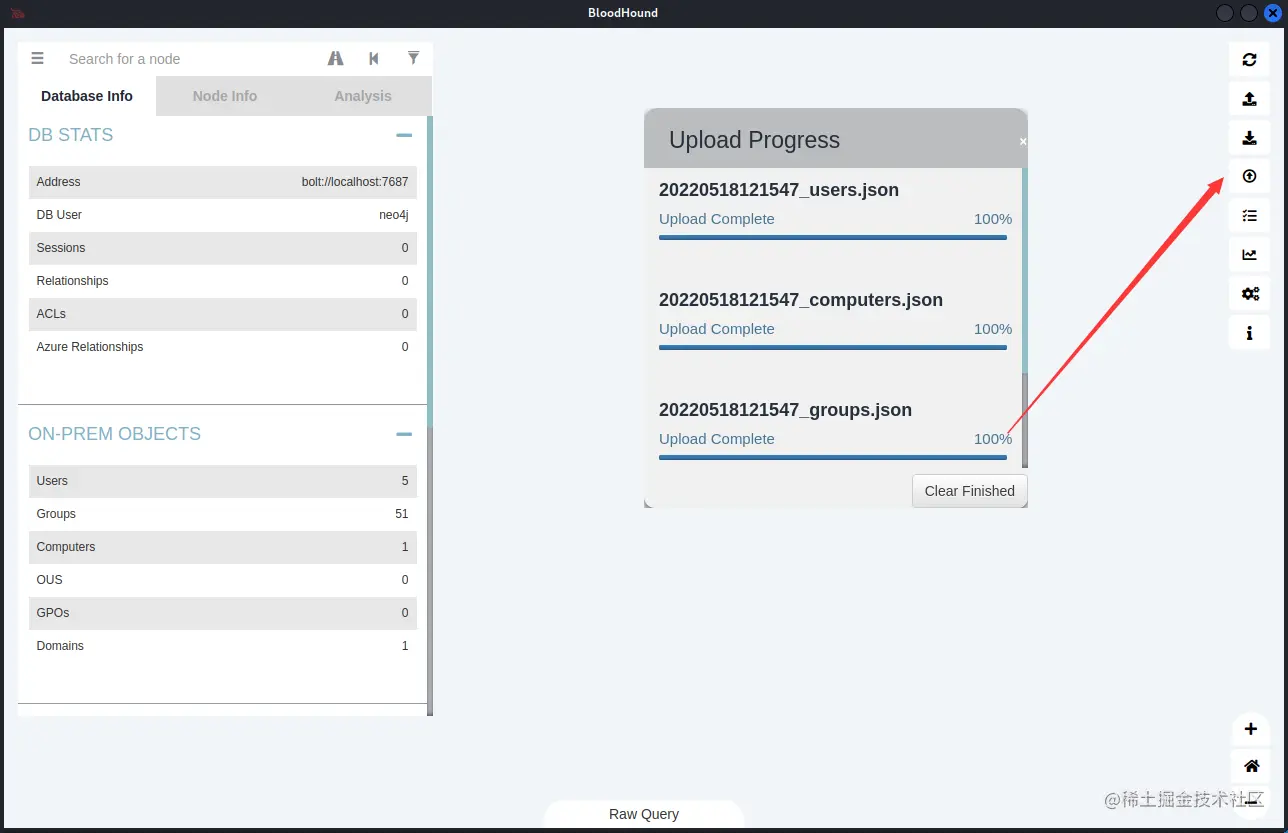Viewport: 1288px width, 833px height.
Task: Open the list view checklist icon
Action: (x=1249, y=215)
